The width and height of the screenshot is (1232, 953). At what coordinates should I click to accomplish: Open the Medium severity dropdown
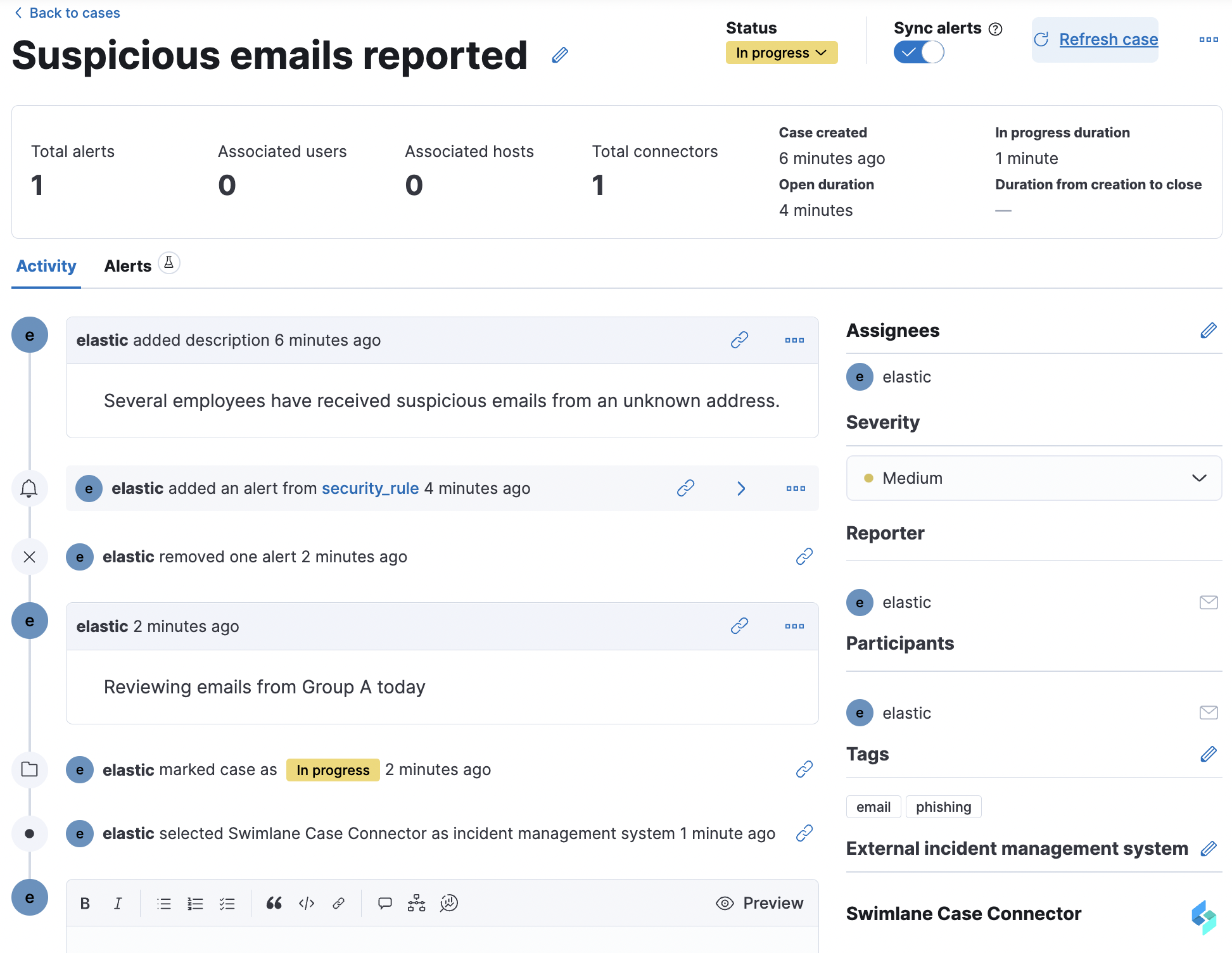[1033, 478]
